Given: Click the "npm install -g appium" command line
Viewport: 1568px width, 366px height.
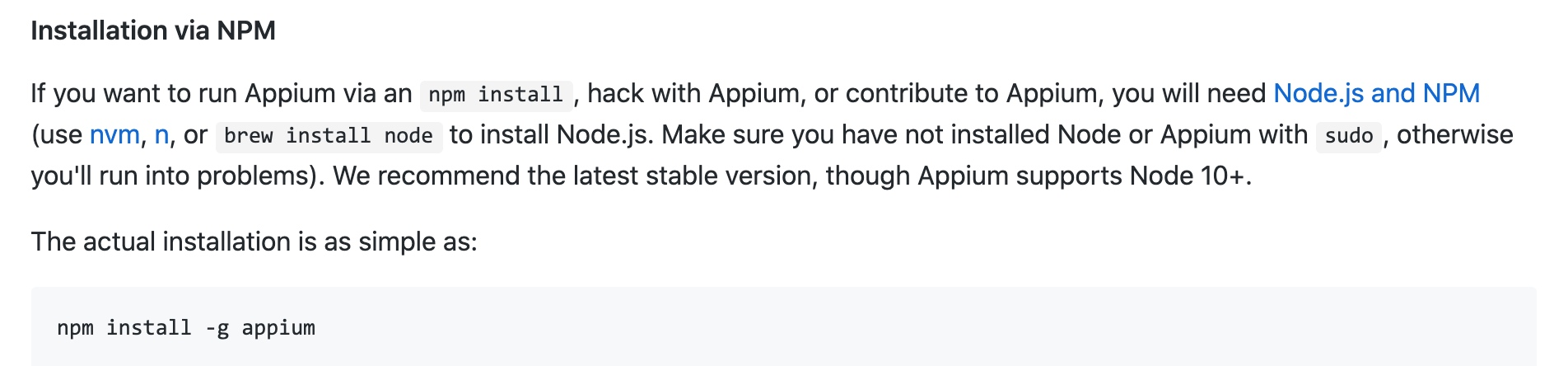Looking at the screenshot, I should 186,328.
